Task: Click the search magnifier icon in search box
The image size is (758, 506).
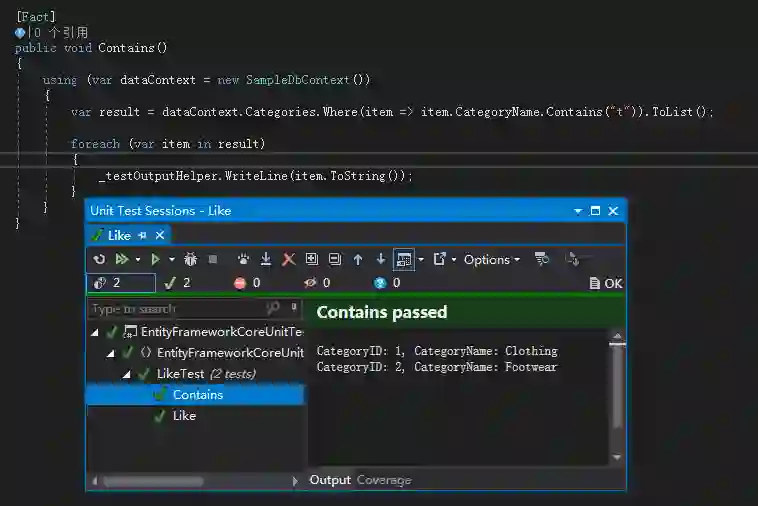Action: (x=274, y=308)
